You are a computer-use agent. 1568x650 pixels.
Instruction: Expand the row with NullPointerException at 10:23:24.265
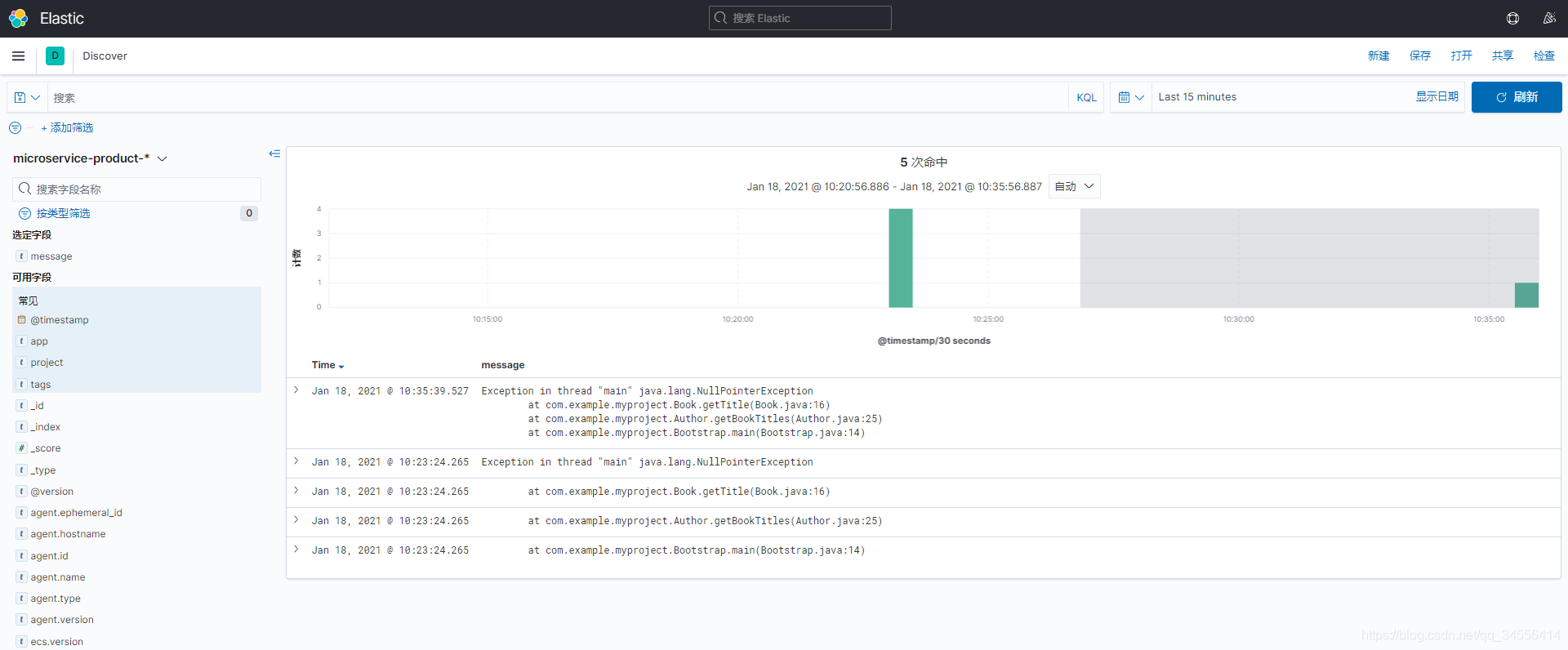pyautogui.click(x=296, y=461)
